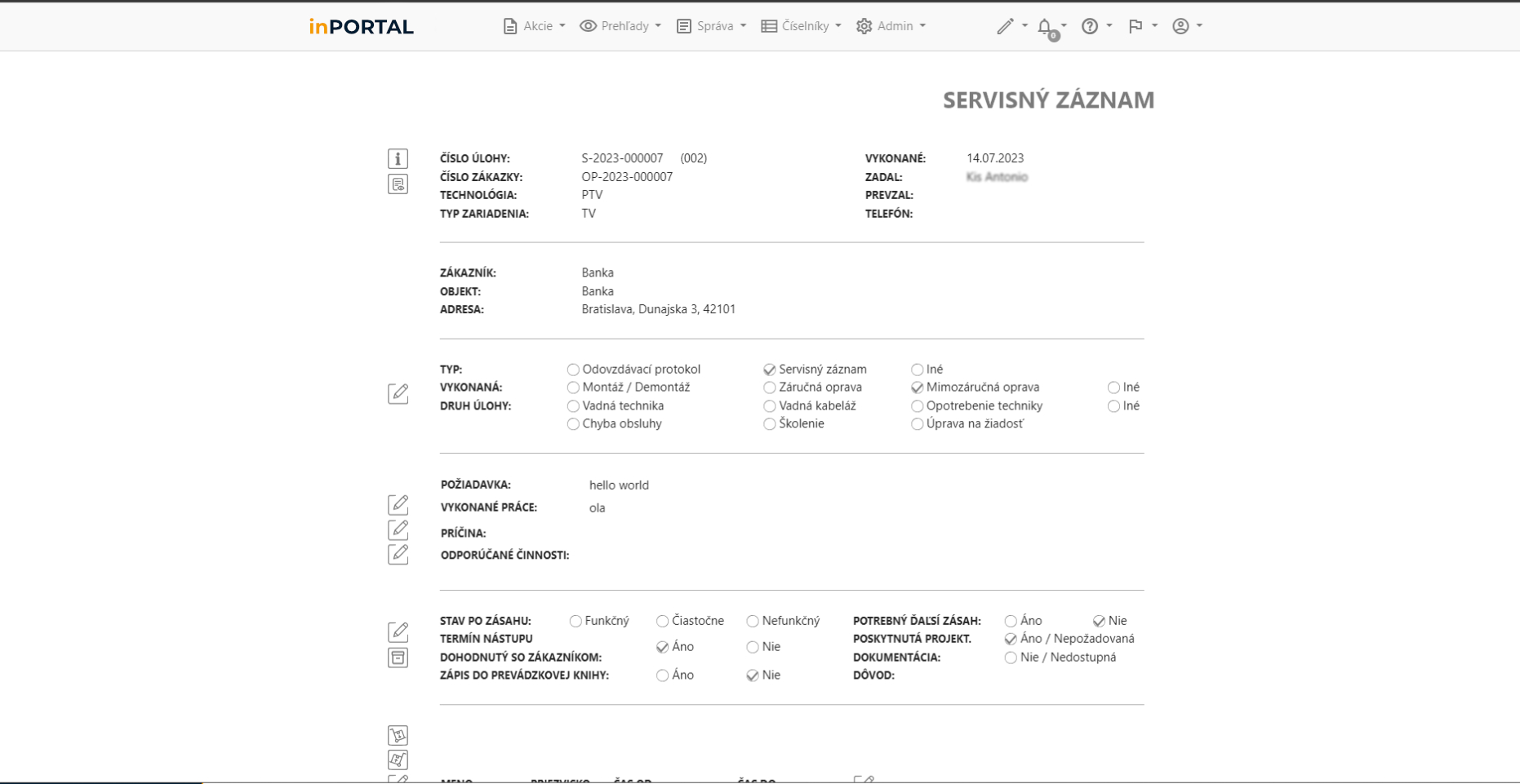Click the first hand-truck icon below the status section
This screenshot has width=1520, height=784.
(x=398, y=735)
